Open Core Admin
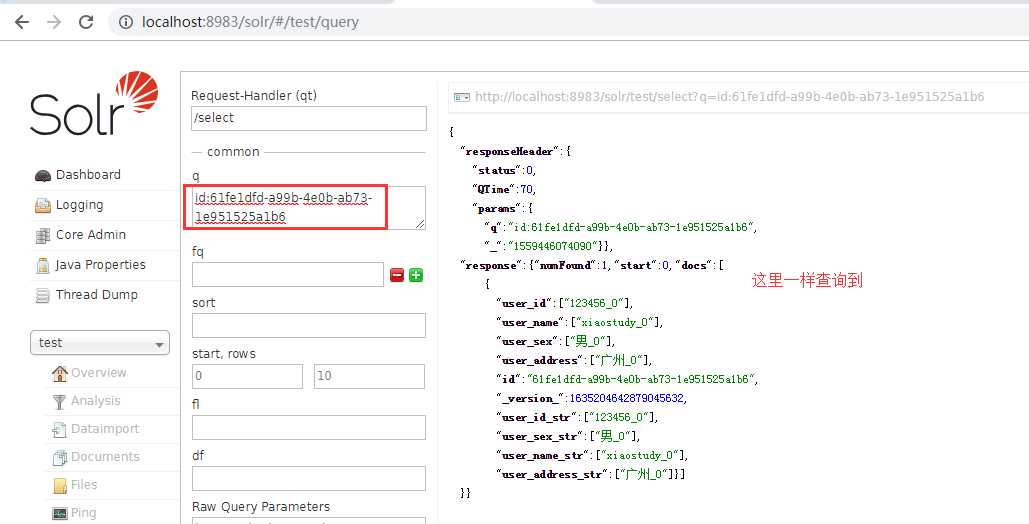The width and height of the screenshot is (1029, 524). coord(91,234)
